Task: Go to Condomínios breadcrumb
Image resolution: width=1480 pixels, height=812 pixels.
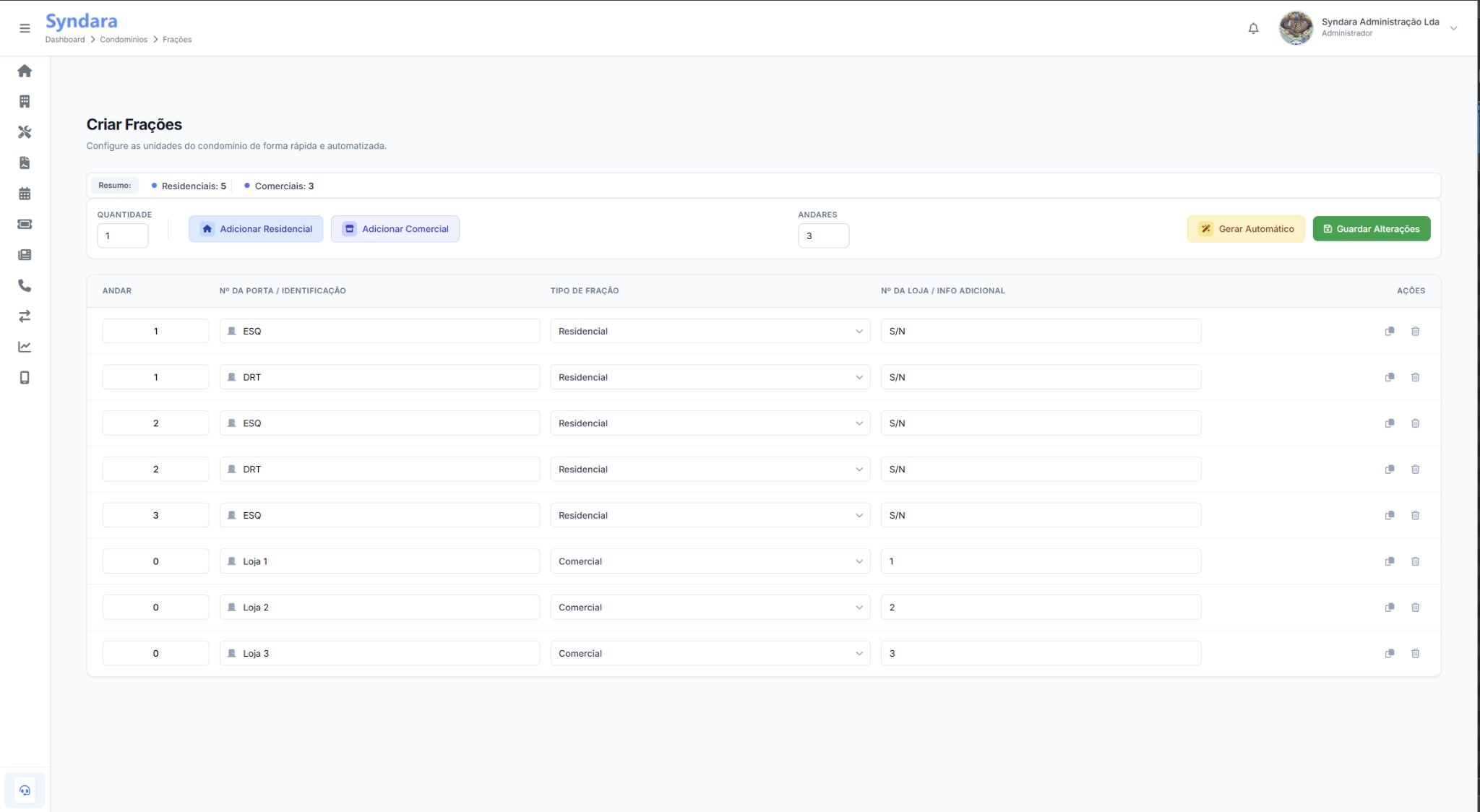Action: tap(124, 40)
